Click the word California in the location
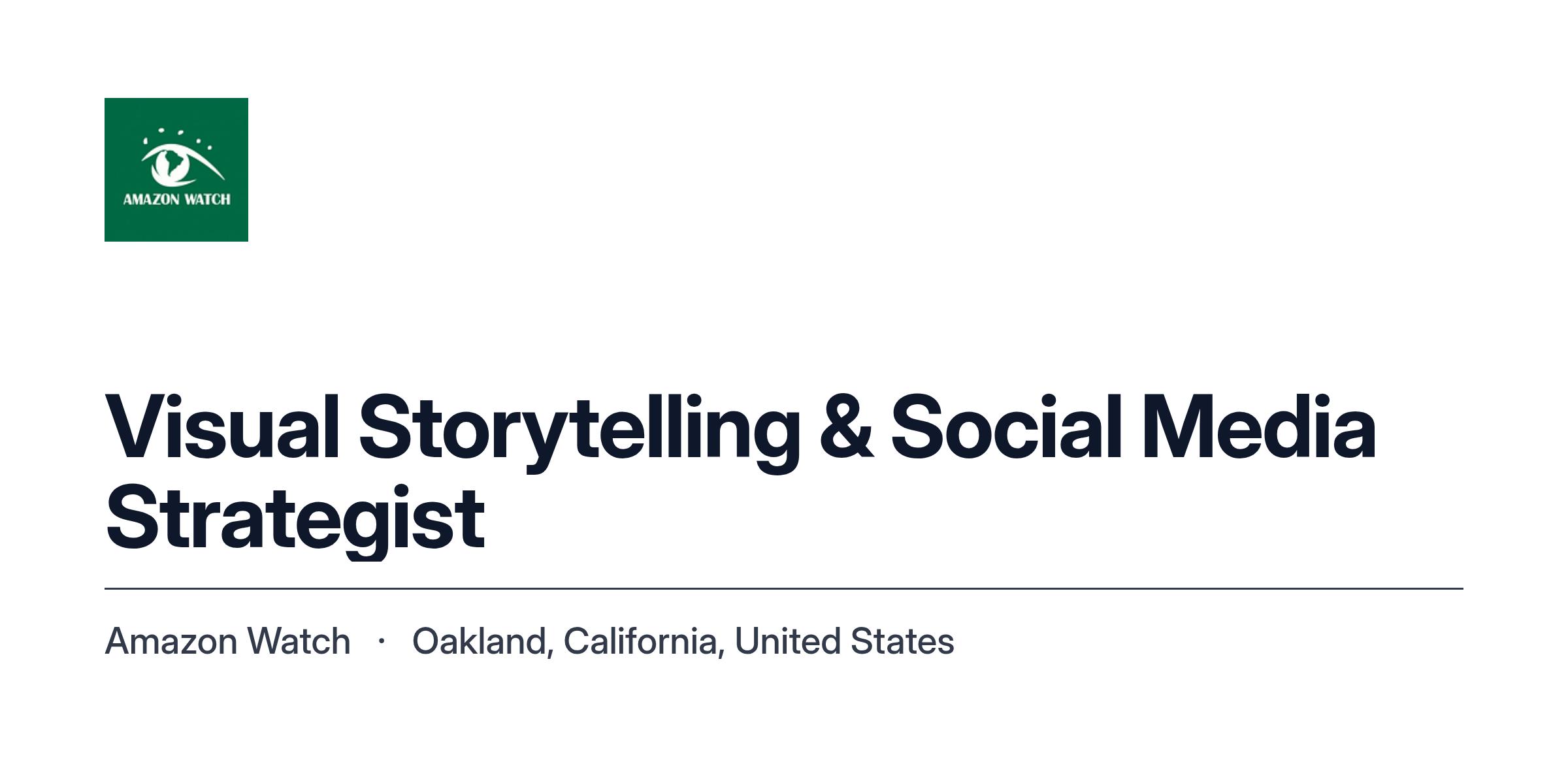This screenshot has width=1568, height=766. pyautogui.click(x=640, y=641)
